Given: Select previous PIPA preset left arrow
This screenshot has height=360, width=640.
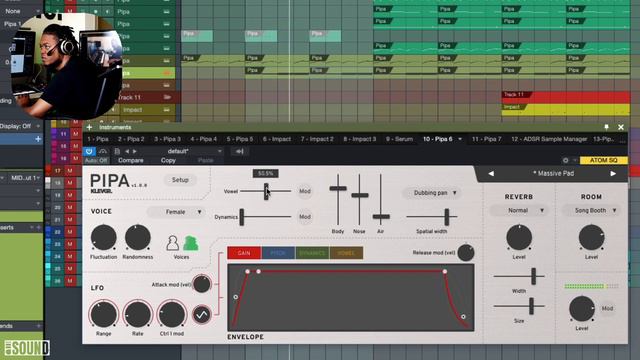Looking at the screenshot, I should click(491, 173).
